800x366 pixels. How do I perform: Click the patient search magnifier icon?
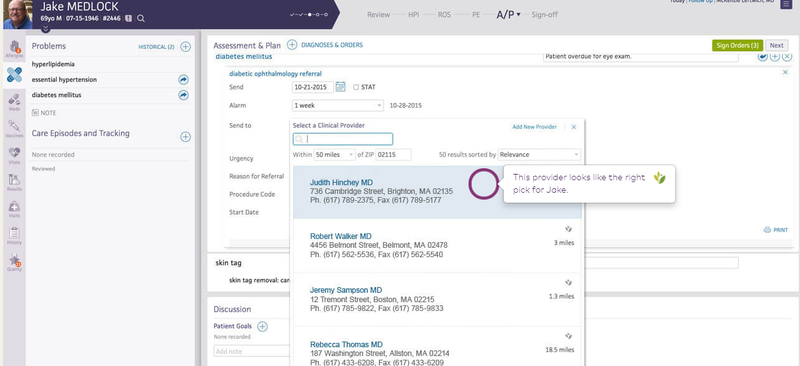tap(141, 18)
